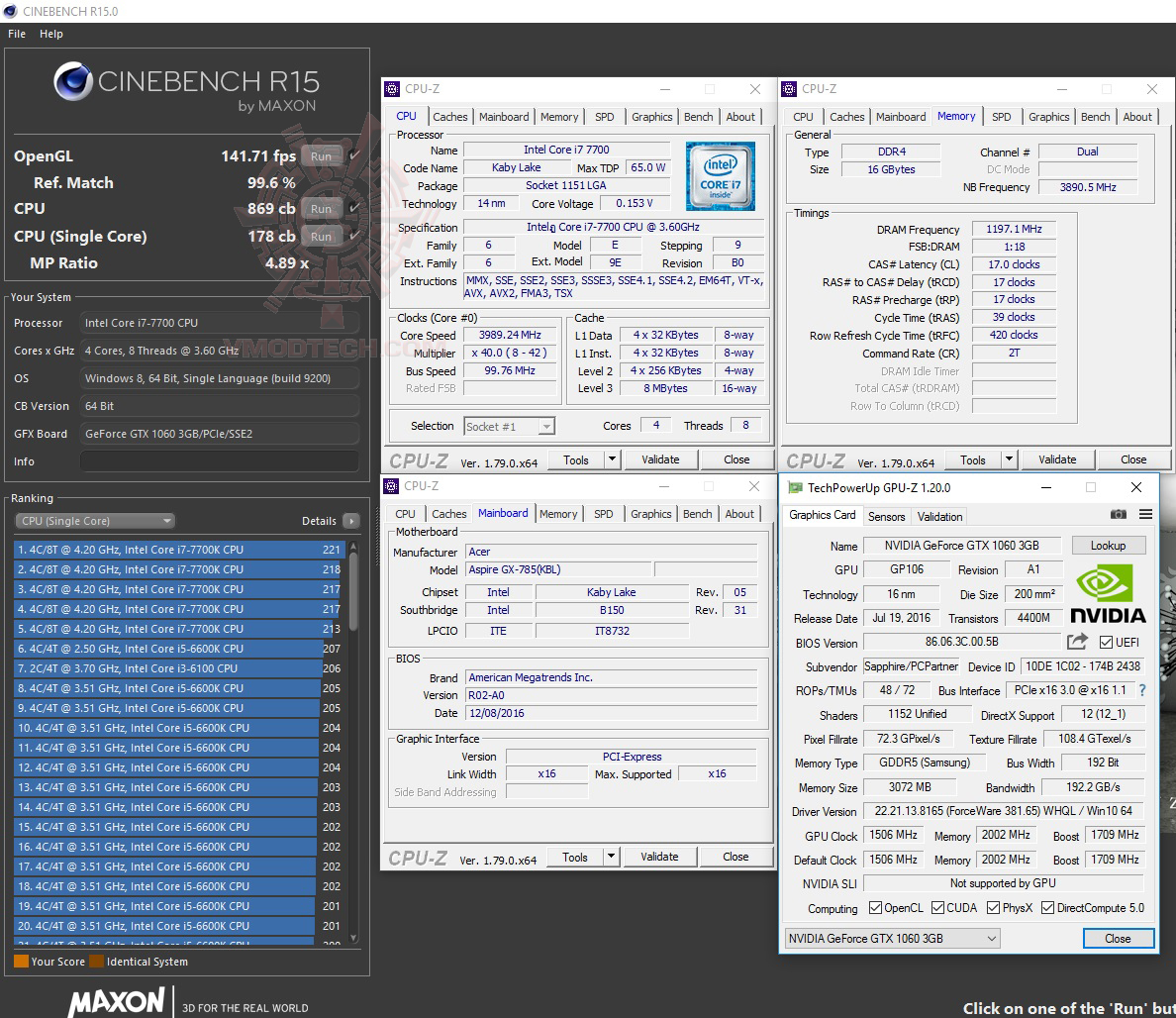The image size is (1176, 1018).
Task: Open the CPU (Single Core) ranking dropdown
Action: 95,521
